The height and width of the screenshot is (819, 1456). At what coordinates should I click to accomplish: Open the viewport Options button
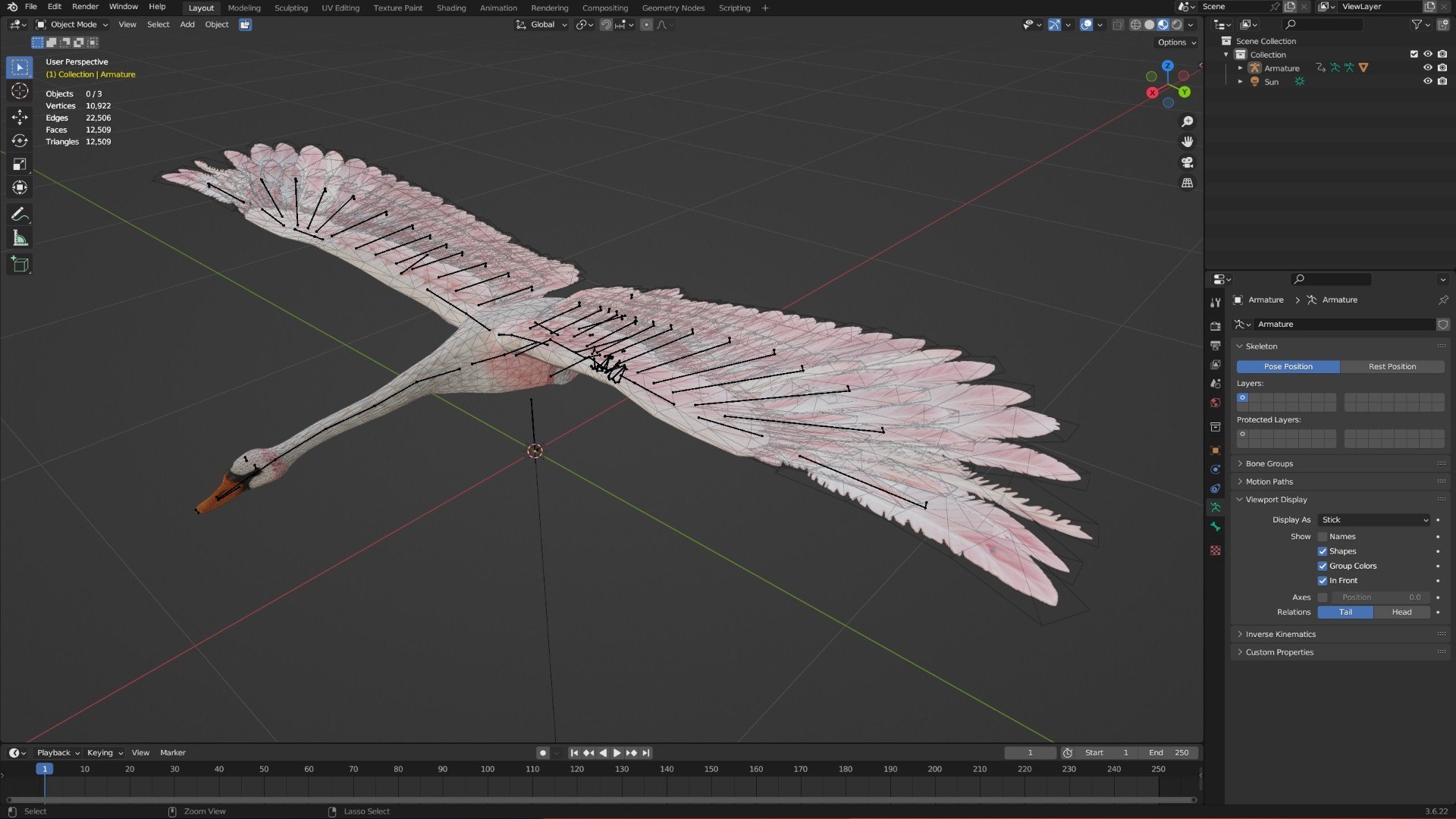(1177, 42)
